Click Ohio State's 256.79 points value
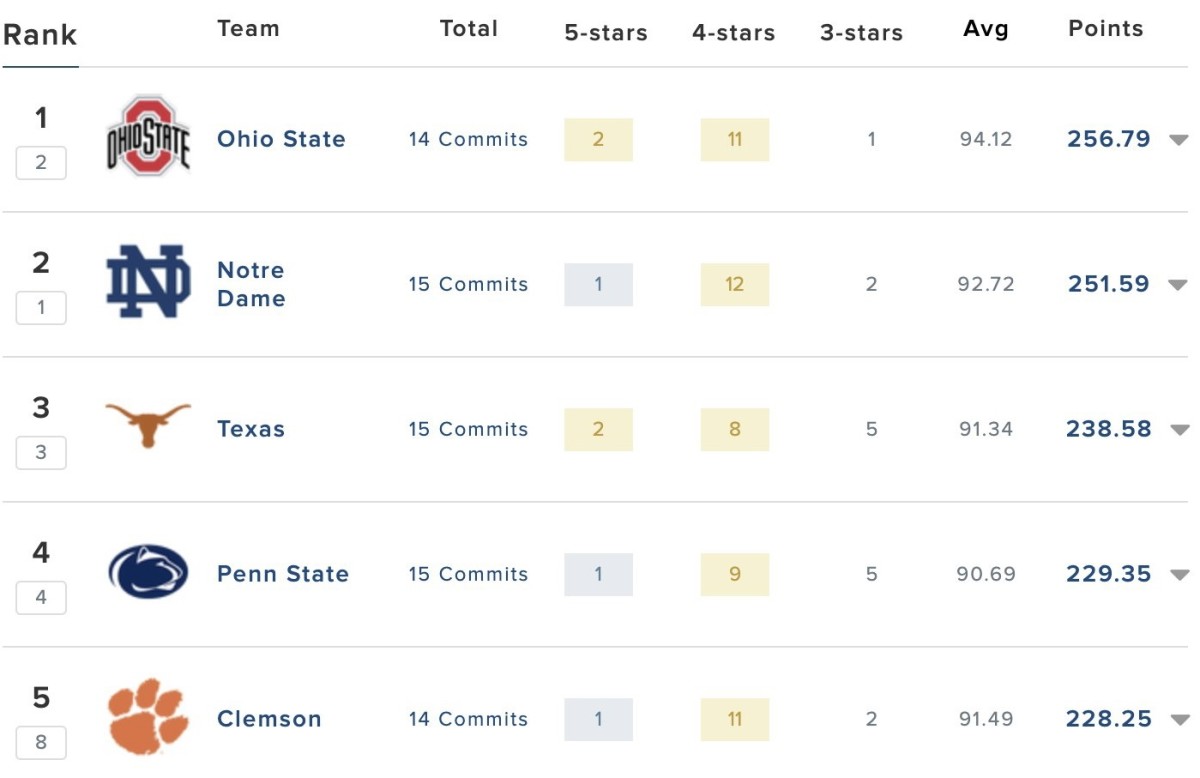This screenshot has width=1200, height=778. tap(1109, 139)
